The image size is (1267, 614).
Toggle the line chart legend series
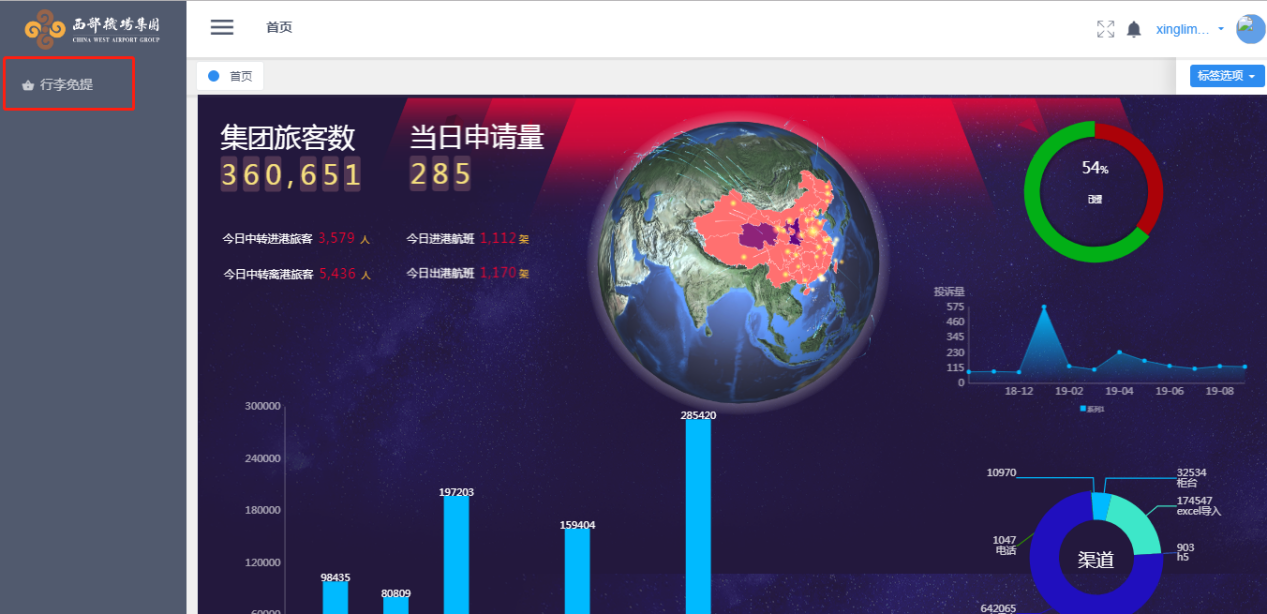coord(1093,409)
